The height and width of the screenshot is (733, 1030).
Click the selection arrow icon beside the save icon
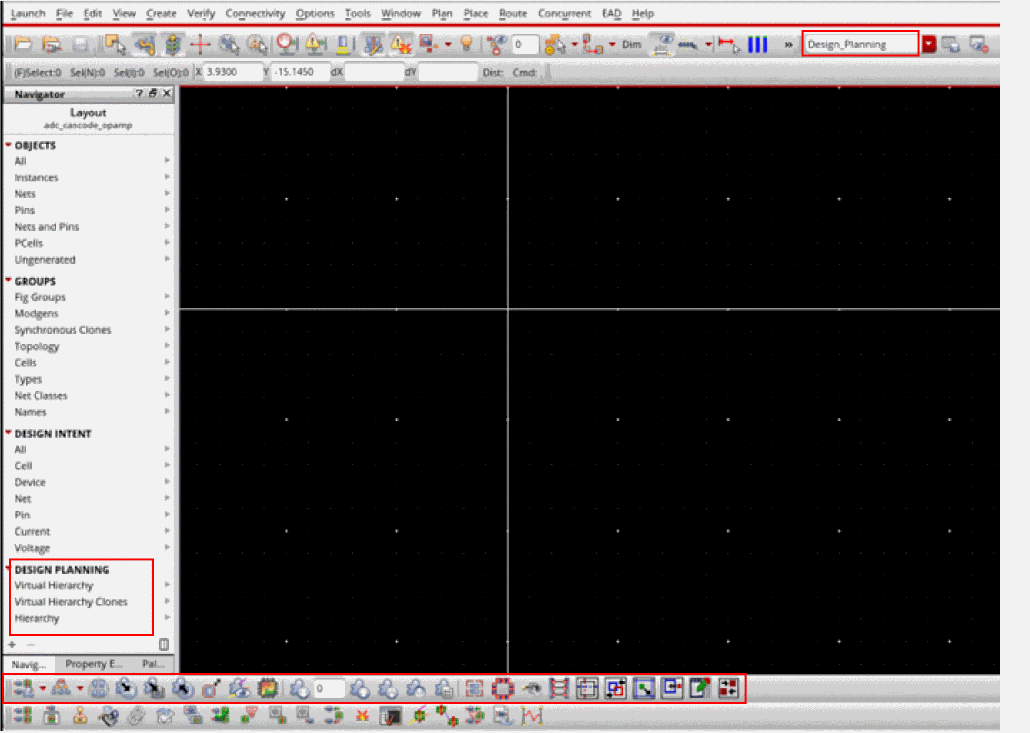[115, 44]
